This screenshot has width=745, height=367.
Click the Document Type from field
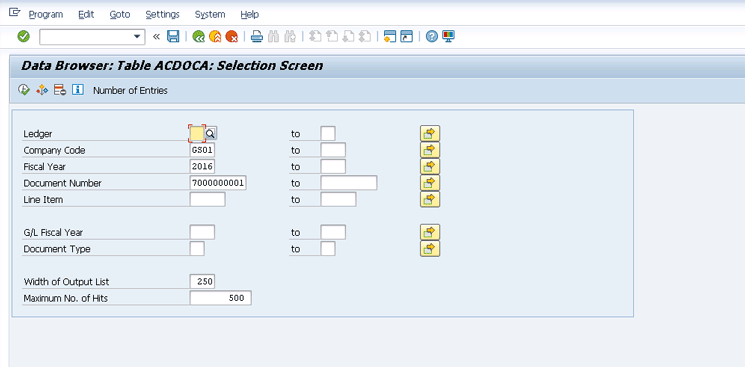[x=197, y=249]
